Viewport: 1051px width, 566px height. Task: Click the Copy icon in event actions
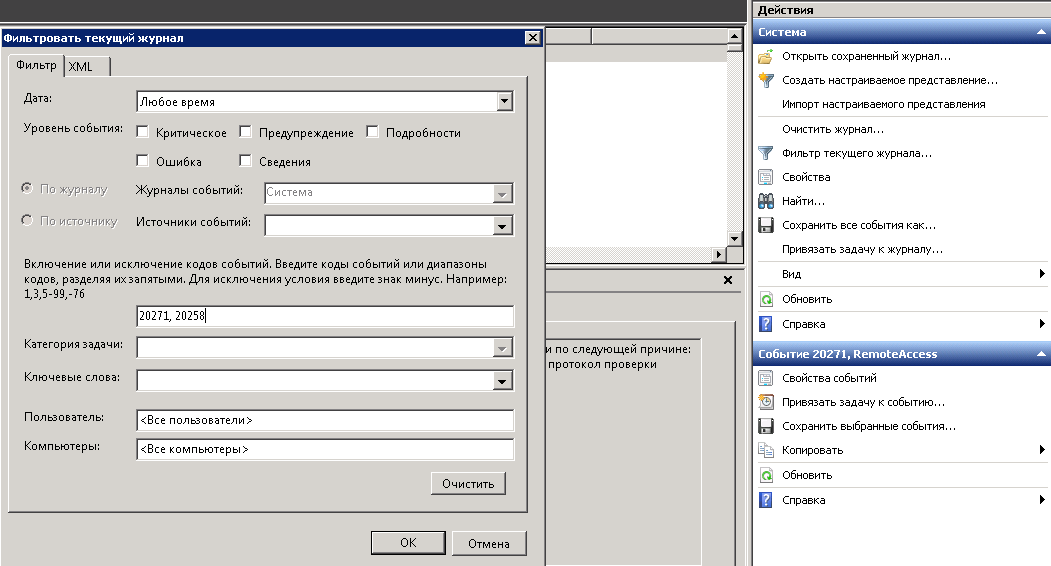pyautogui.click(x=766, y=450)
